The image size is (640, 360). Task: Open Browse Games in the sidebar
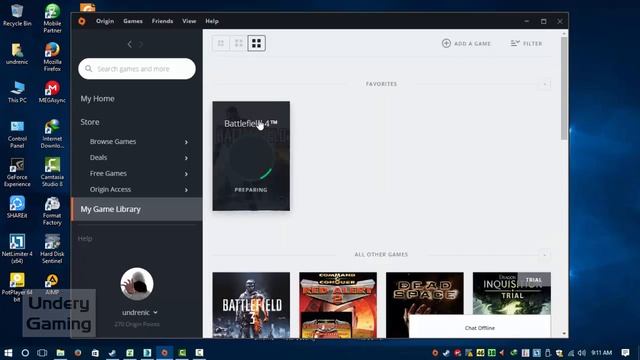pos(113,142)
